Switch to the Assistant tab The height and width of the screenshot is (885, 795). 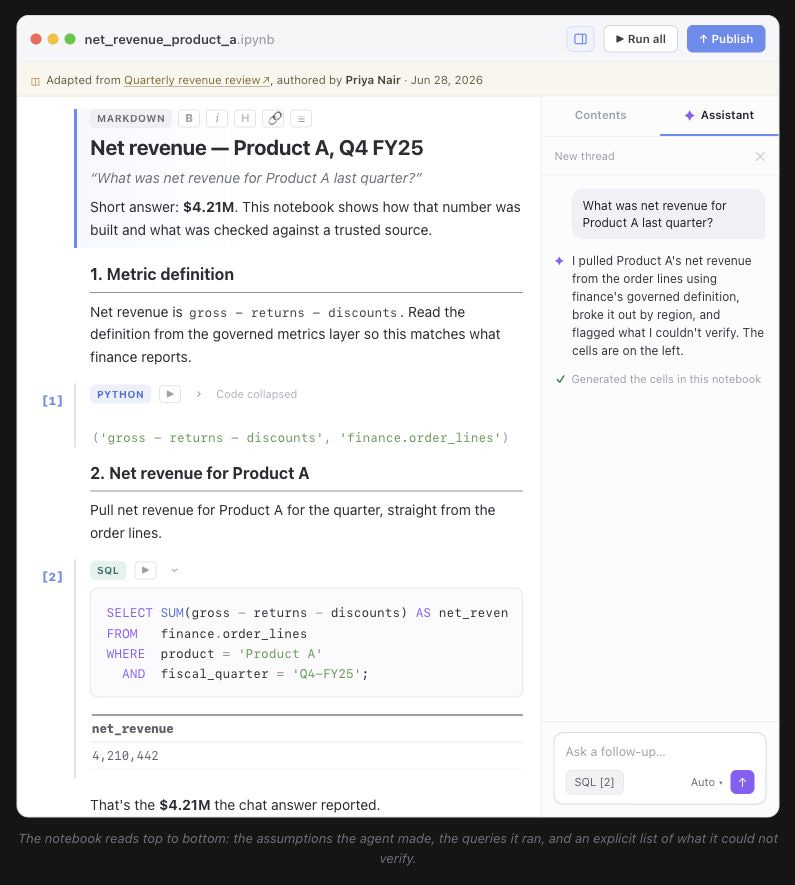point(719,115)
